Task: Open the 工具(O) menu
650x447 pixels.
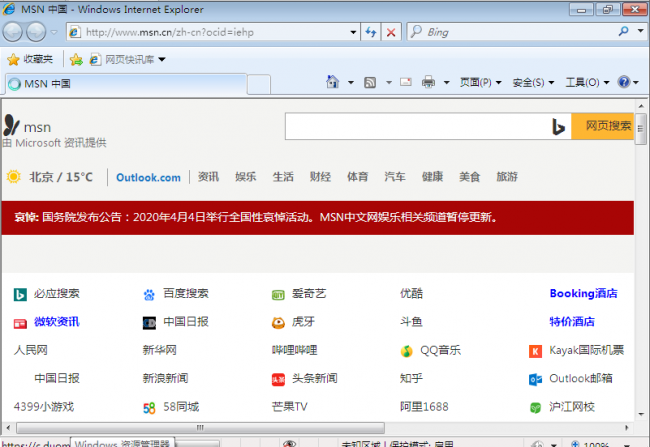Action: pyautogui.click(x=587, y=83)
